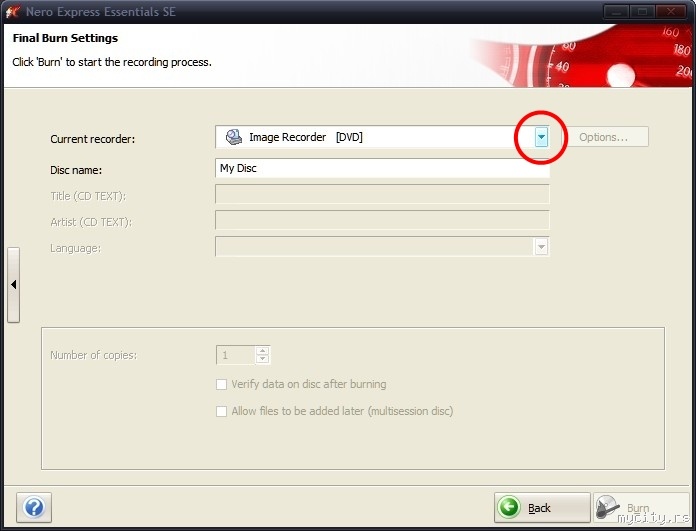
Task: Enable Allow files to be added later
Action: click(221, 412)
